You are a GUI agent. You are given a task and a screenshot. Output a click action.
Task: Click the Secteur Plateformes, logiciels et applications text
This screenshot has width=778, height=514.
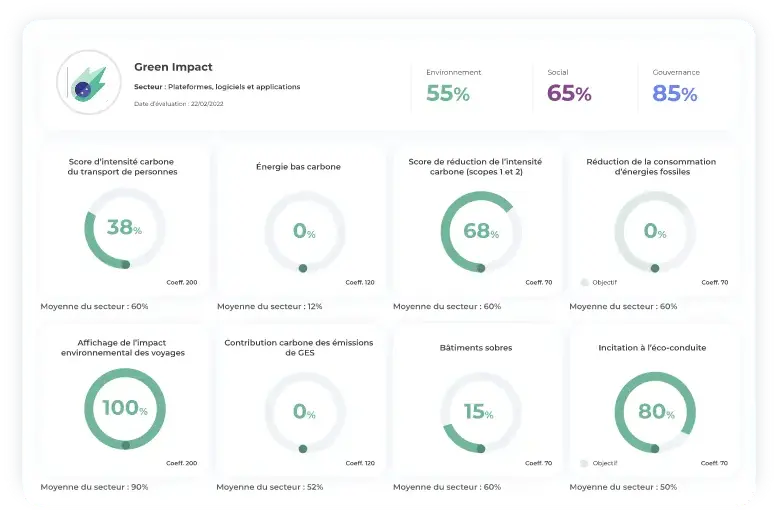click(217, 87)
